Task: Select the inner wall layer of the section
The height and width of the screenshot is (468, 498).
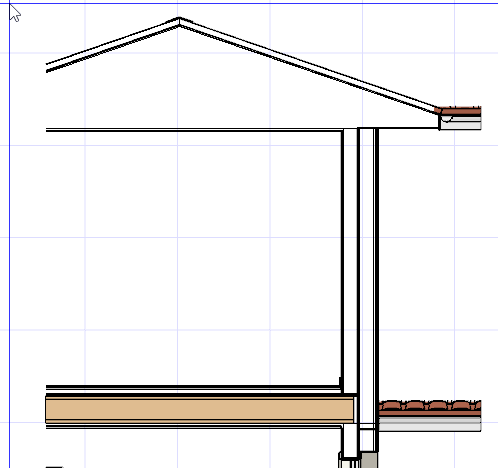Action: pyautogui.click(x=350, y=260)
